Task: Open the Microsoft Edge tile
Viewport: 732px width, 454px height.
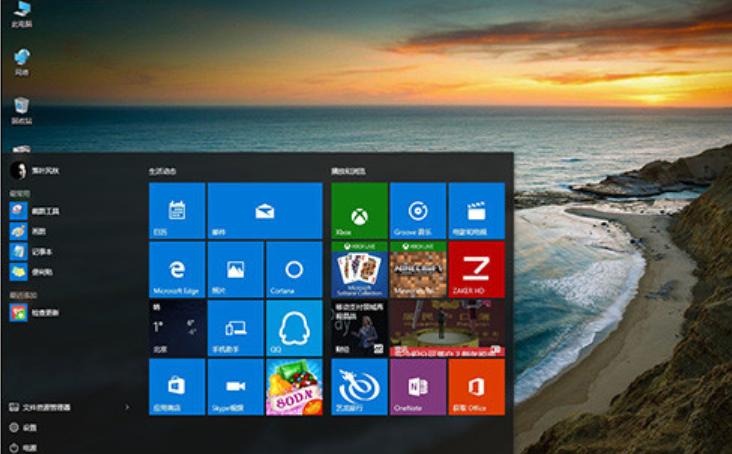Action: pos(177,270)
